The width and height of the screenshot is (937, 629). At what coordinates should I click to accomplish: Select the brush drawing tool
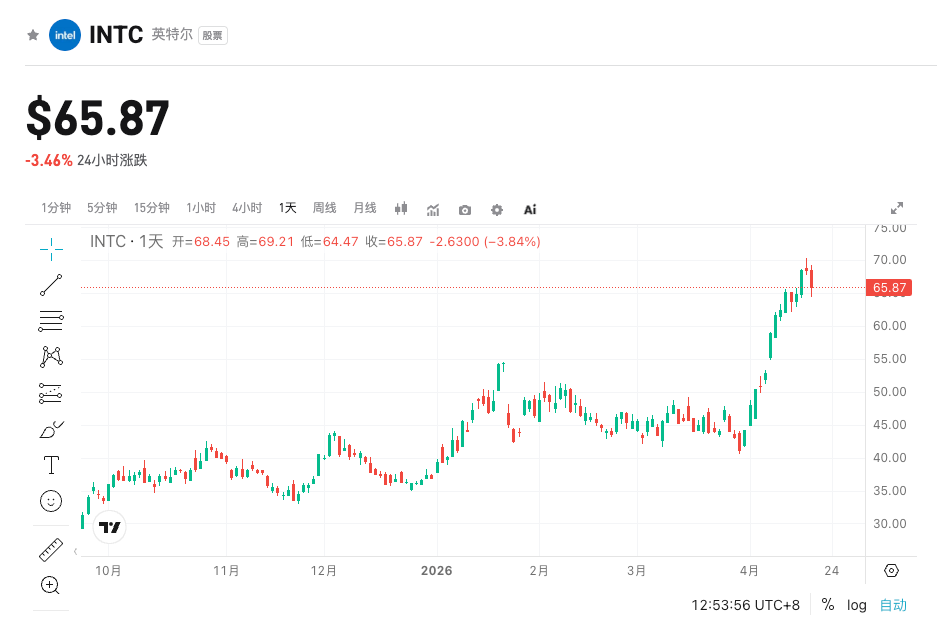51,429
